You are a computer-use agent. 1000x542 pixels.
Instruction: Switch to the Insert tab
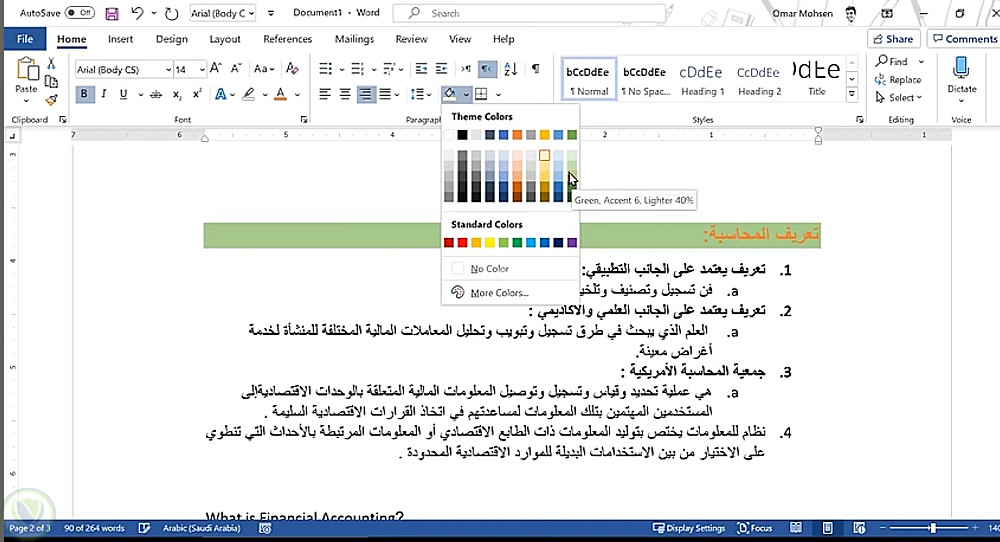coord(121,39)
